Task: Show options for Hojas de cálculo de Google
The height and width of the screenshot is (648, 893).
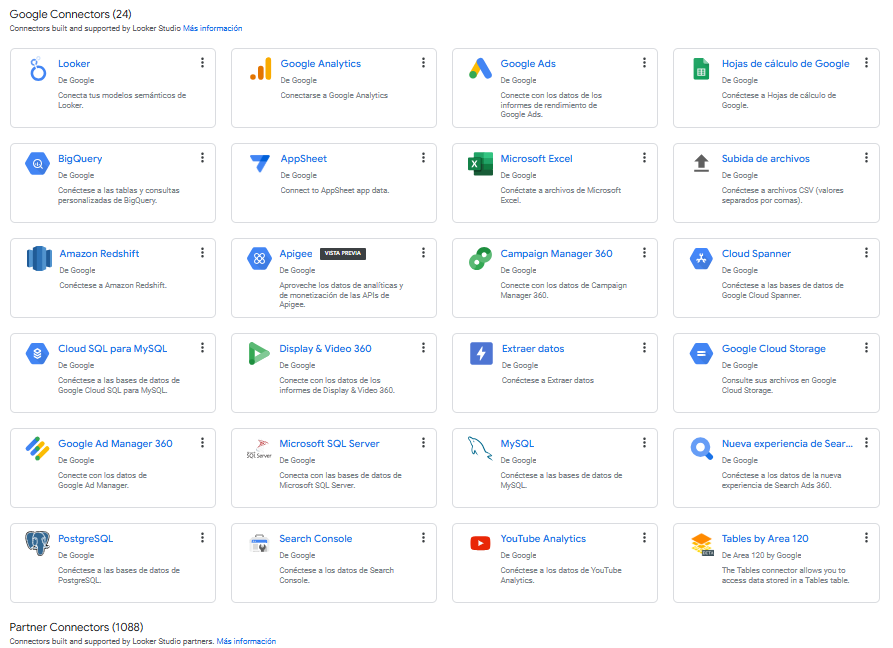Action: pyautogui.click(x=866, y=63)
